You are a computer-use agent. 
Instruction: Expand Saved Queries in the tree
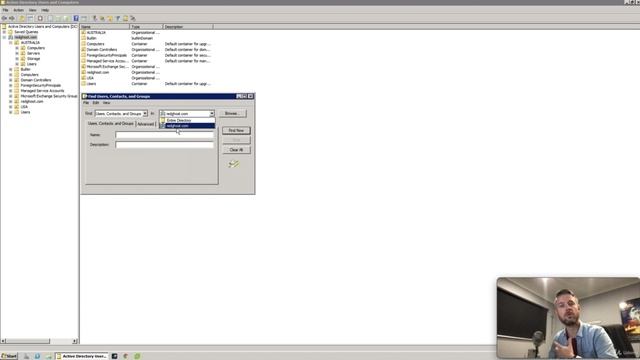coord(4,32)
